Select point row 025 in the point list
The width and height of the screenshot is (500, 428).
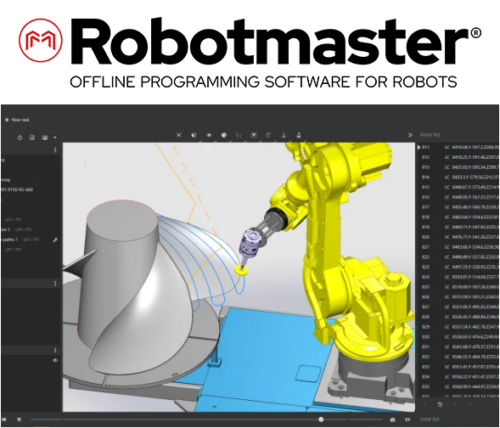(x=459, y=287)
